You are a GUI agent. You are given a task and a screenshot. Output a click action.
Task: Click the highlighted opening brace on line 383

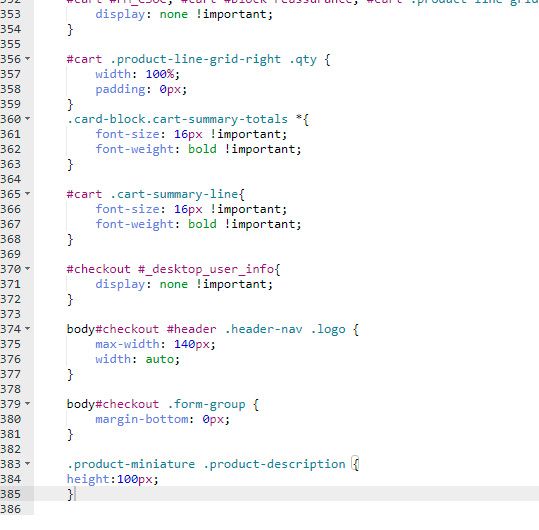pos(356,464)
